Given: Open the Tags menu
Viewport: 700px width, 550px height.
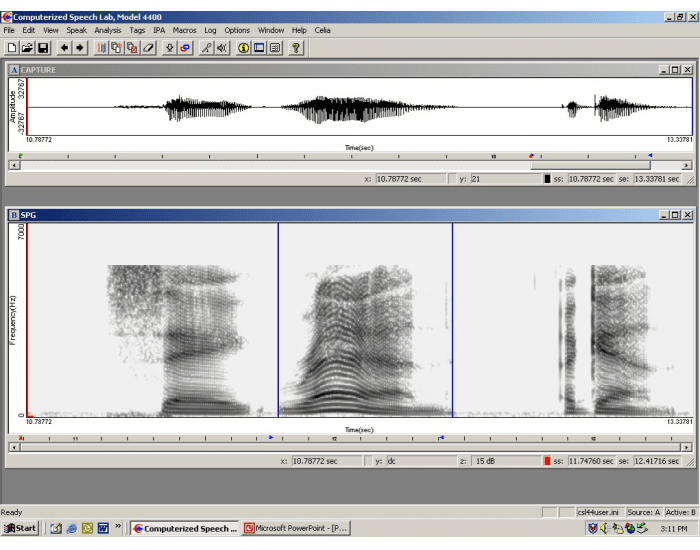Looking at the screenshot, I should [x=137, y=30].
